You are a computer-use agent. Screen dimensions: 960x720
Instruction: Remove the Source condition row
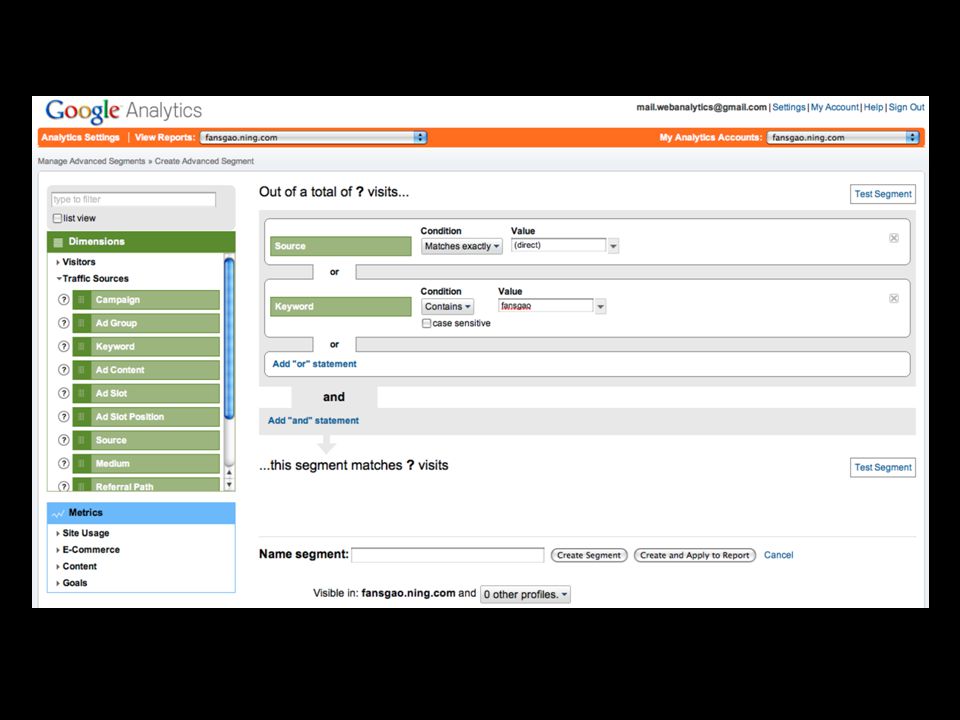894,238
